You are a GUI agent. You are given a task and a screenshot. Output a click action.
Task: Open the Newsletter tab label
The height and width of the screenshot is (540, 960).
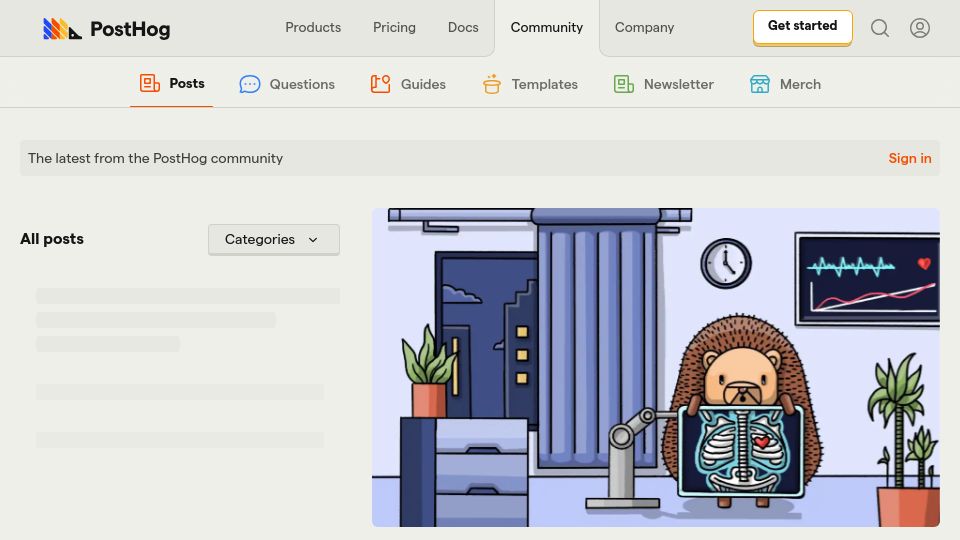[678, 84]
